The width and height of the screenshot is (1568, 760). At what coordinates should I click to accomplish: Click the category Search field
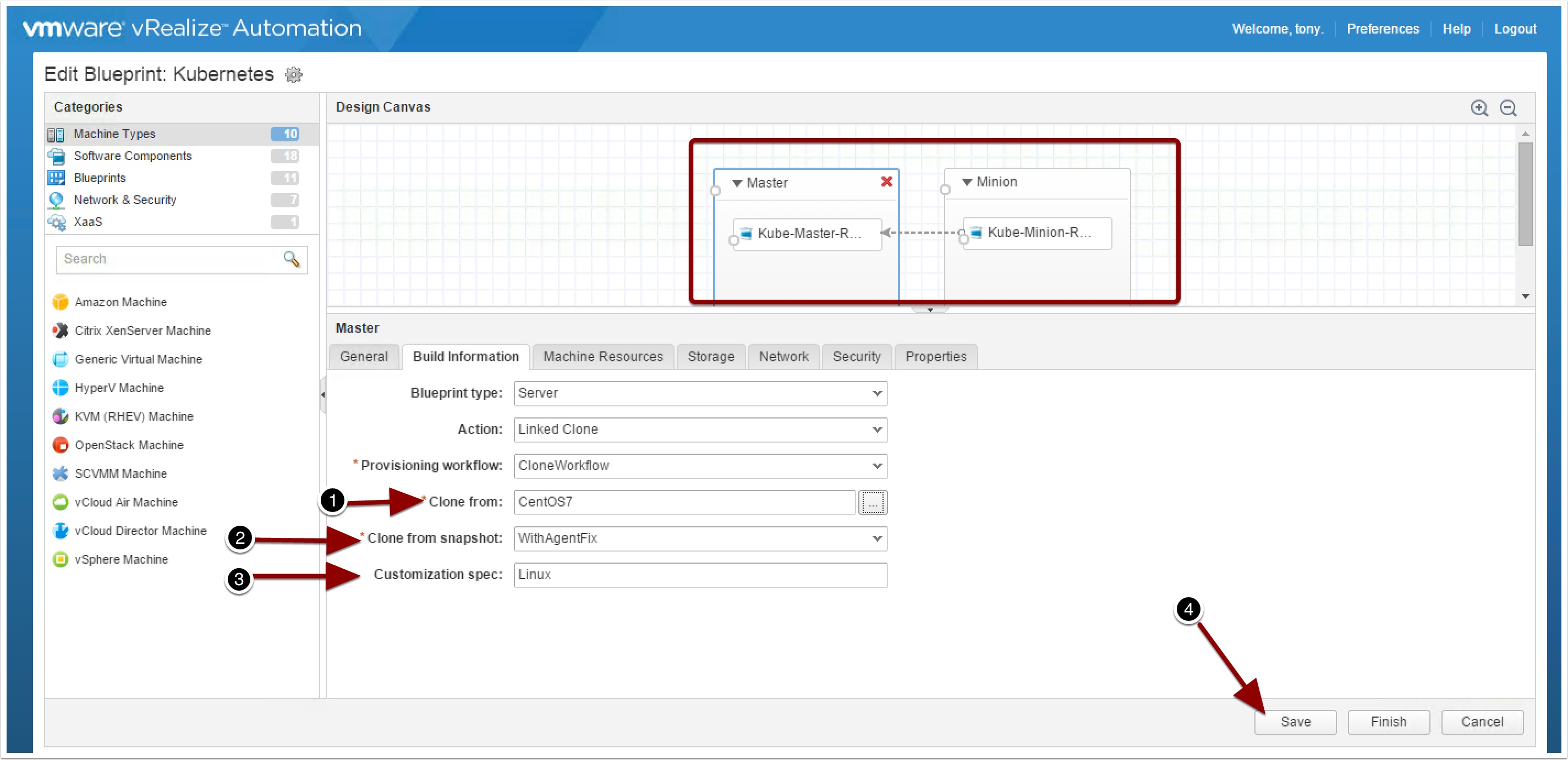coord(182,259)
